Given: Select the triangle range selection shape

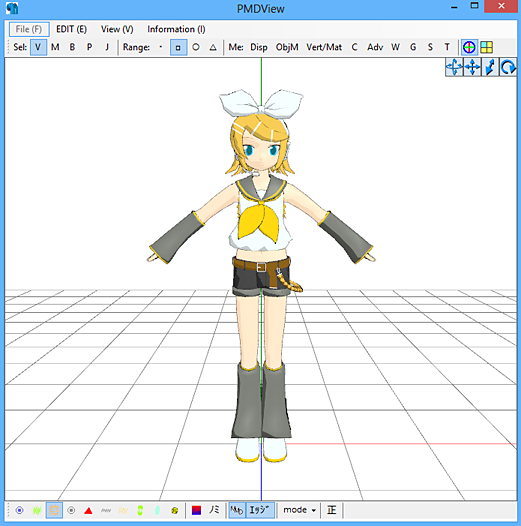Looking at the screenshot, I should coord(213,47).
